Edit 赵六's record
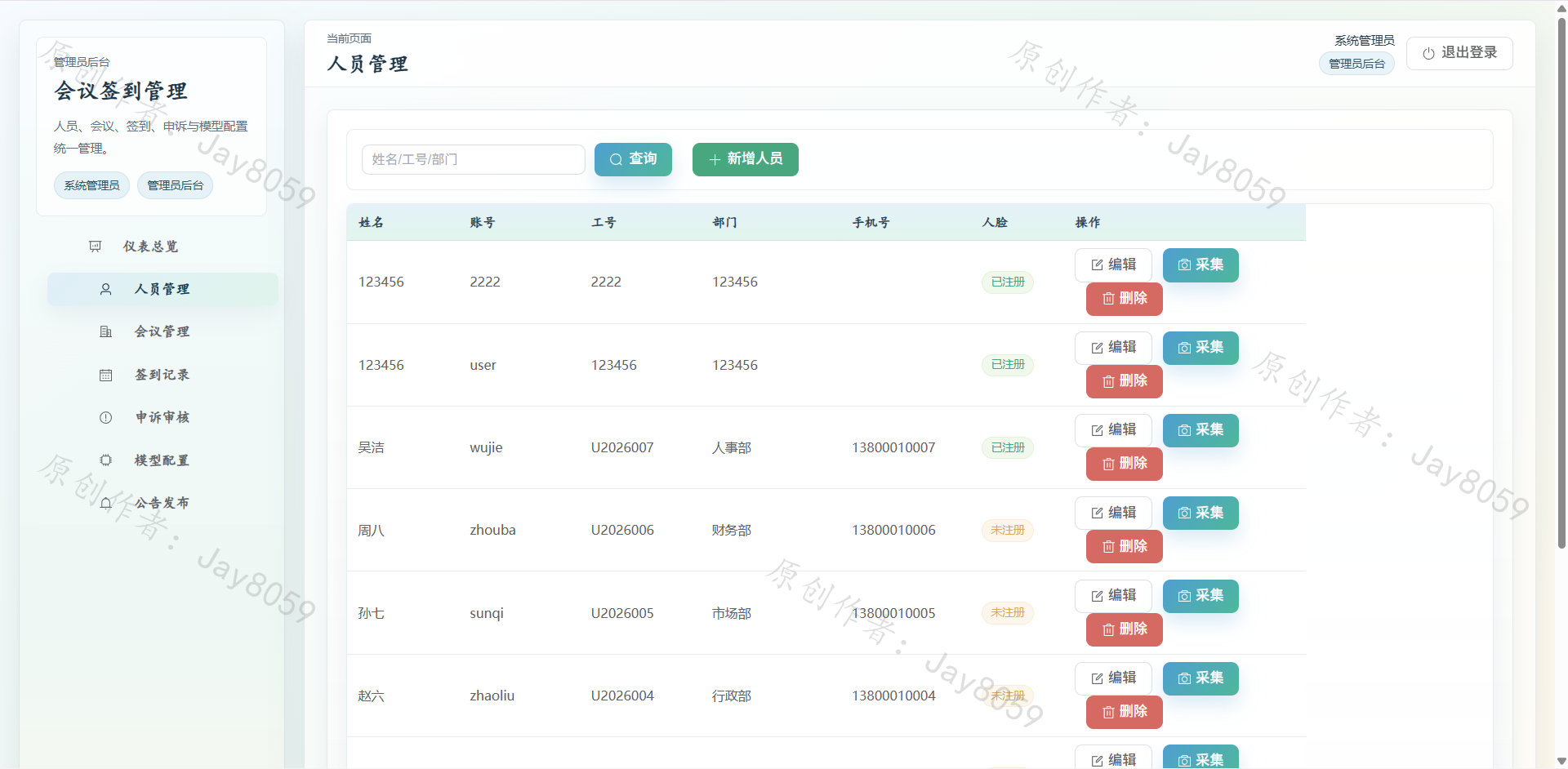This screenshot has height=769, width=1568. 1113,678
